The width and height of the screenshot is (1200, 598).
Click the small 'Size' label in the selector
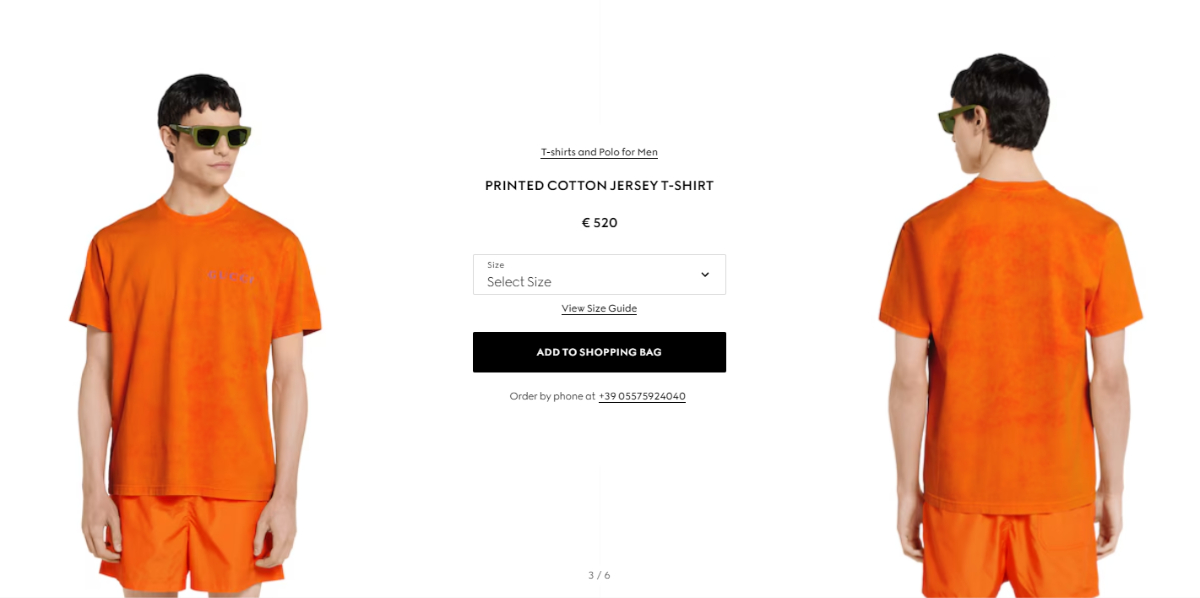click(495, 265)
